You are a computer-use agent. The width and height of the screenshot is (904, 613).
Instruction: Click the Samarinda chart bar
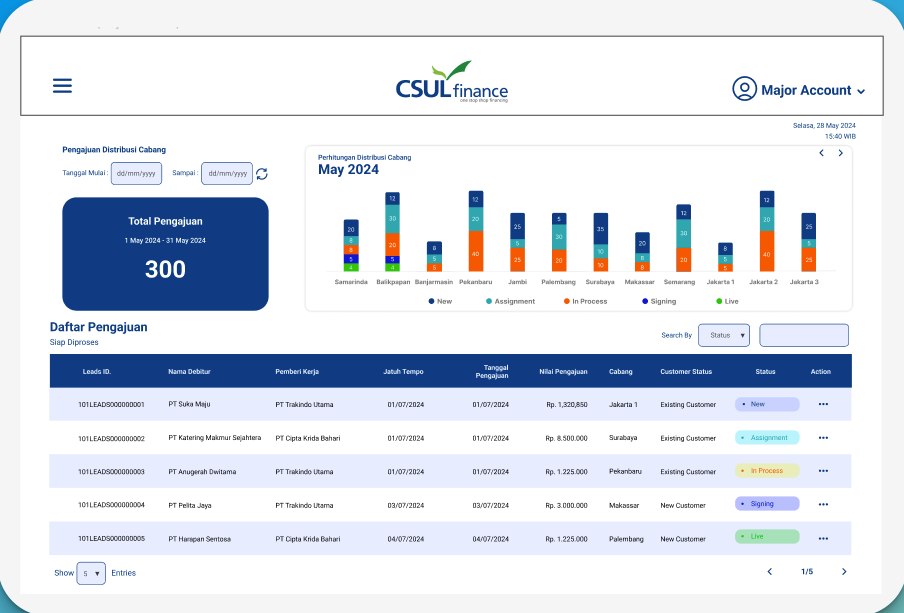[351, 245]
